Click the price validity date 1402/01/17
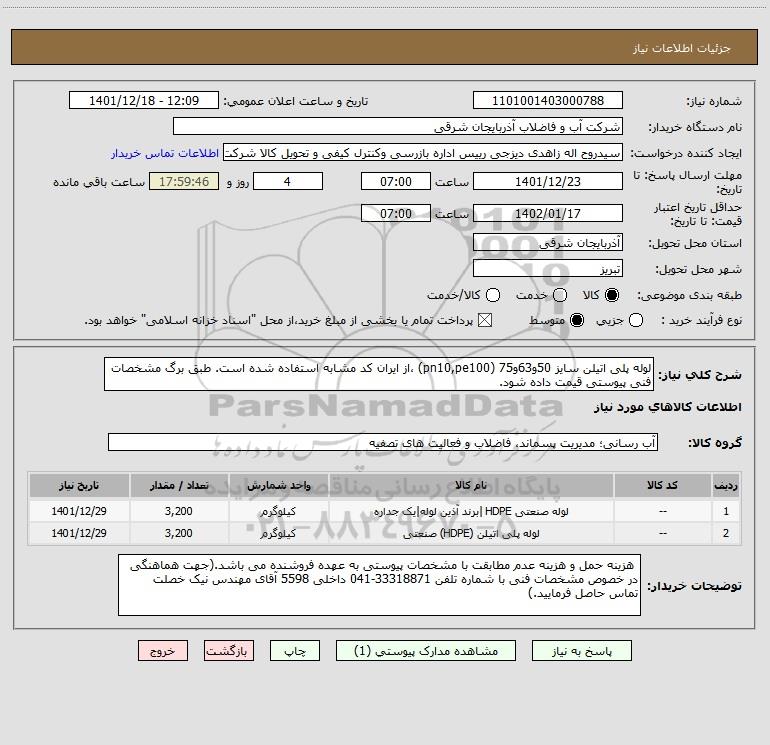The width and height of the screenshot is (770, 745). click(x=548, y=213)
